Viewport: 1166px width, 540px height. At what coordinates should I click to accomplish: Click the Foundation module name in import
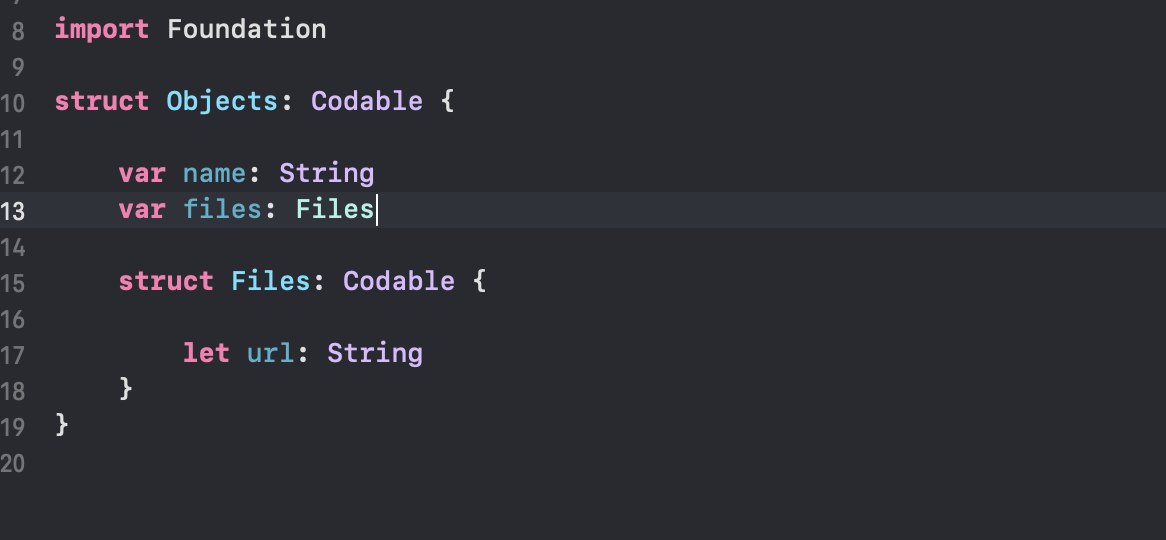pyautogui.click(x=246, y=29)
